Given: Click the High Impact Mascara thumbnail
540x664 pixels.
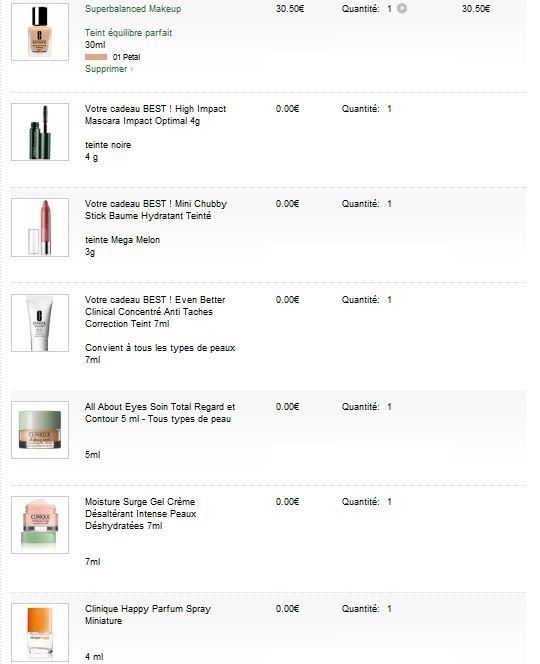Looking at the screenshot, I should click(x=40, y=132).
